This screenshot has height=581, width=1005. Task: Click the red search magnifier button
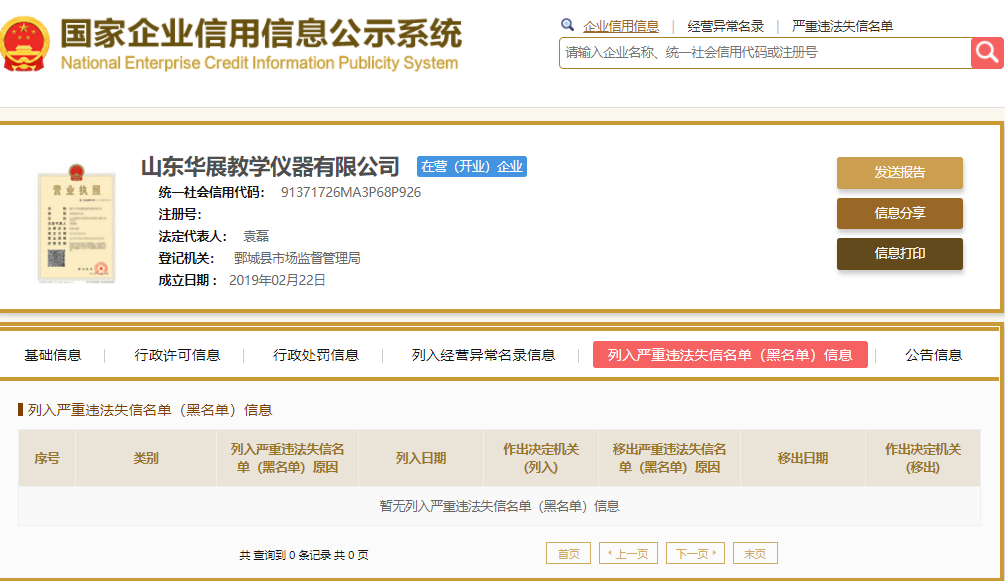987,53
